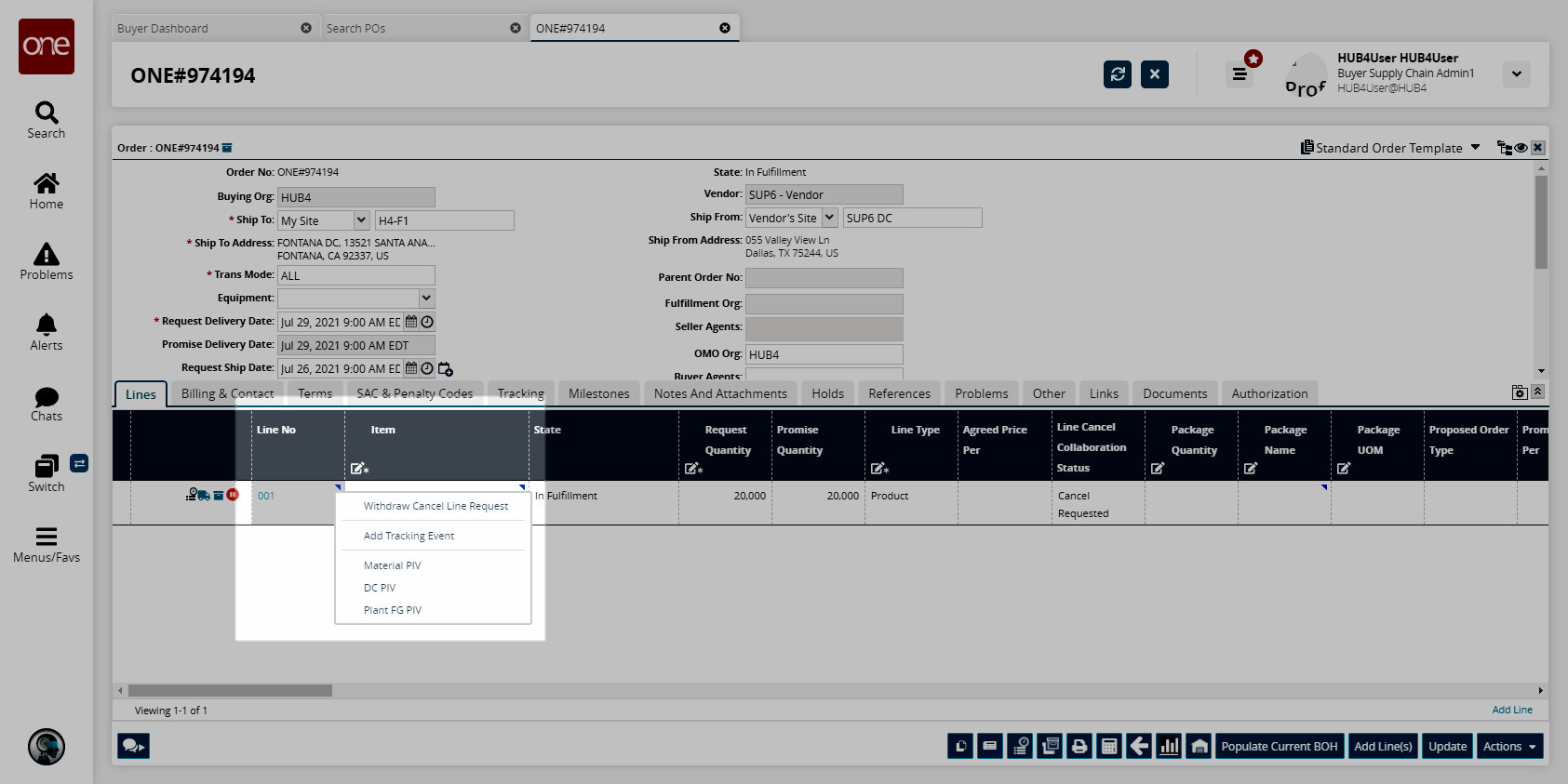Open calendar picker for Request Delivery Date
This screenshot has height=784, width=1568.
pos(411,322)
